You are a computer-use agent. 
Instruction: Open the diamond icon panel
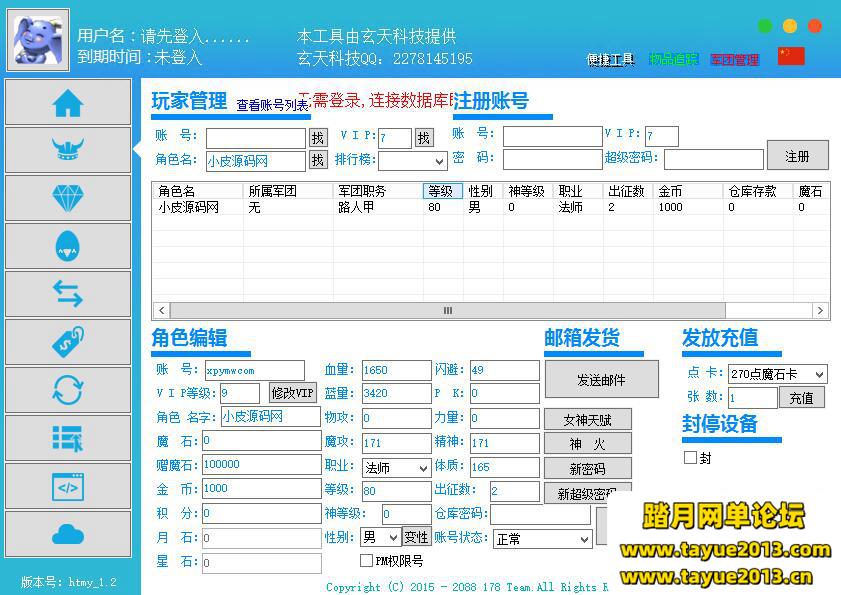click(x=68, y=197)
